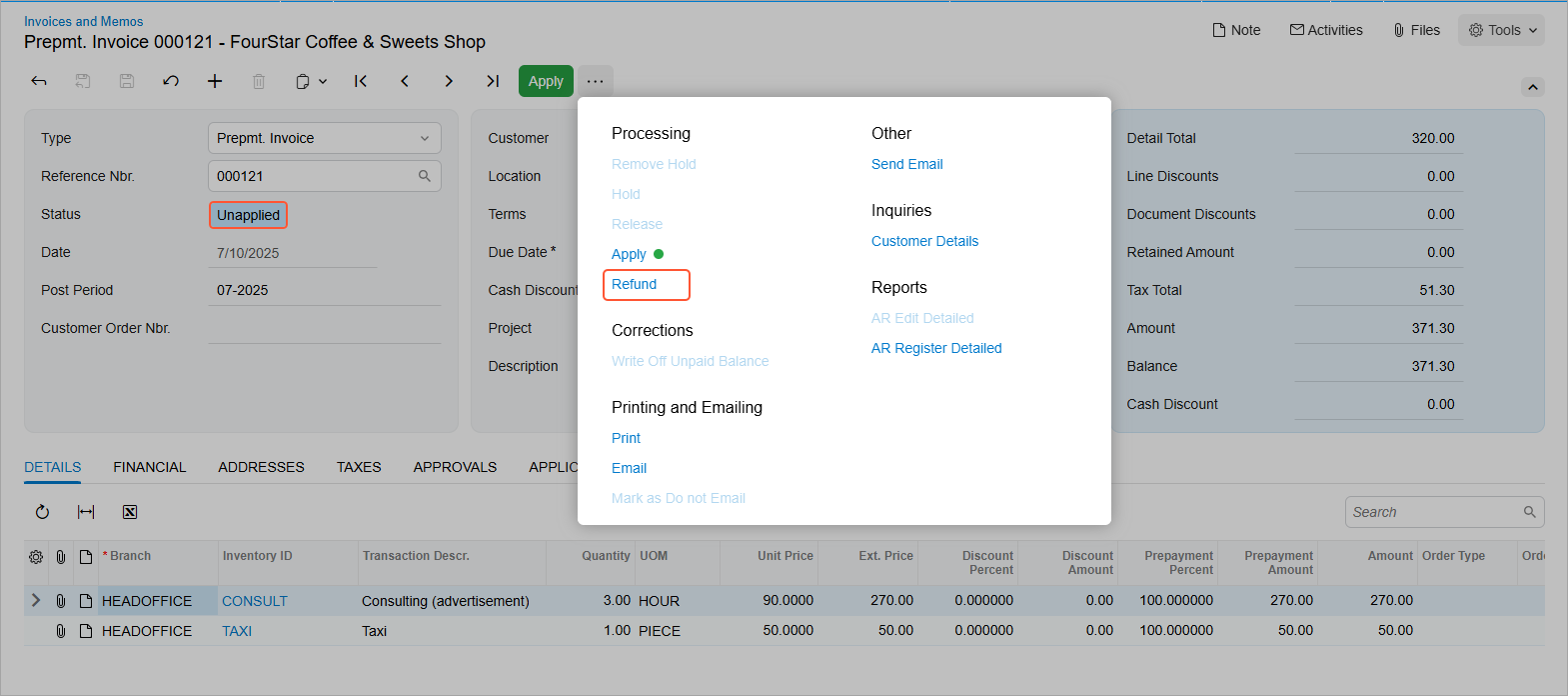Open the clipboard dropdown in toolbar
This screenshot has height=696, width=1568.
pos(311,81)
